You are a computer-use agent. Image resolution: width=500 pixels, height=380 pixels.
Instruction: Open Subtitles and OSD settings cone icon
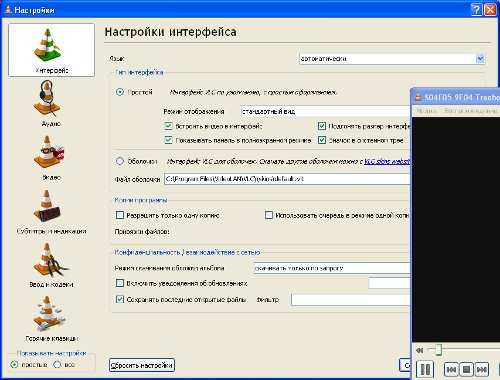(x=47, y=206)
